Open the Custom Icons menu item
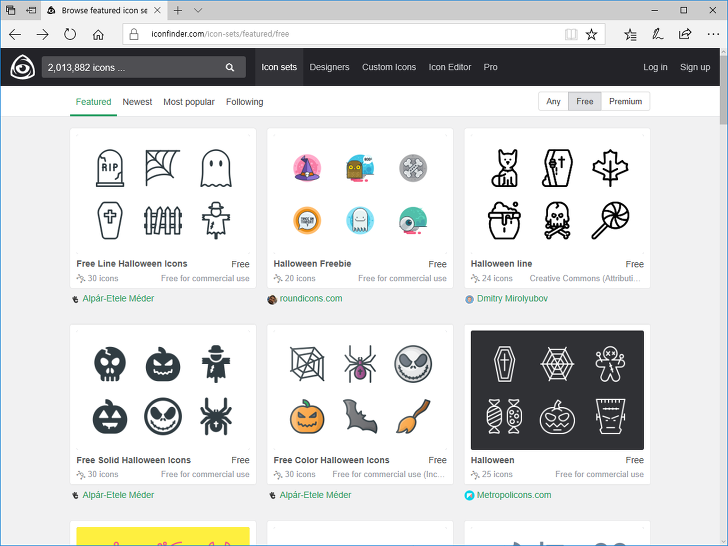The height and width of the screenshot is (546, 728). click(389, 67)
